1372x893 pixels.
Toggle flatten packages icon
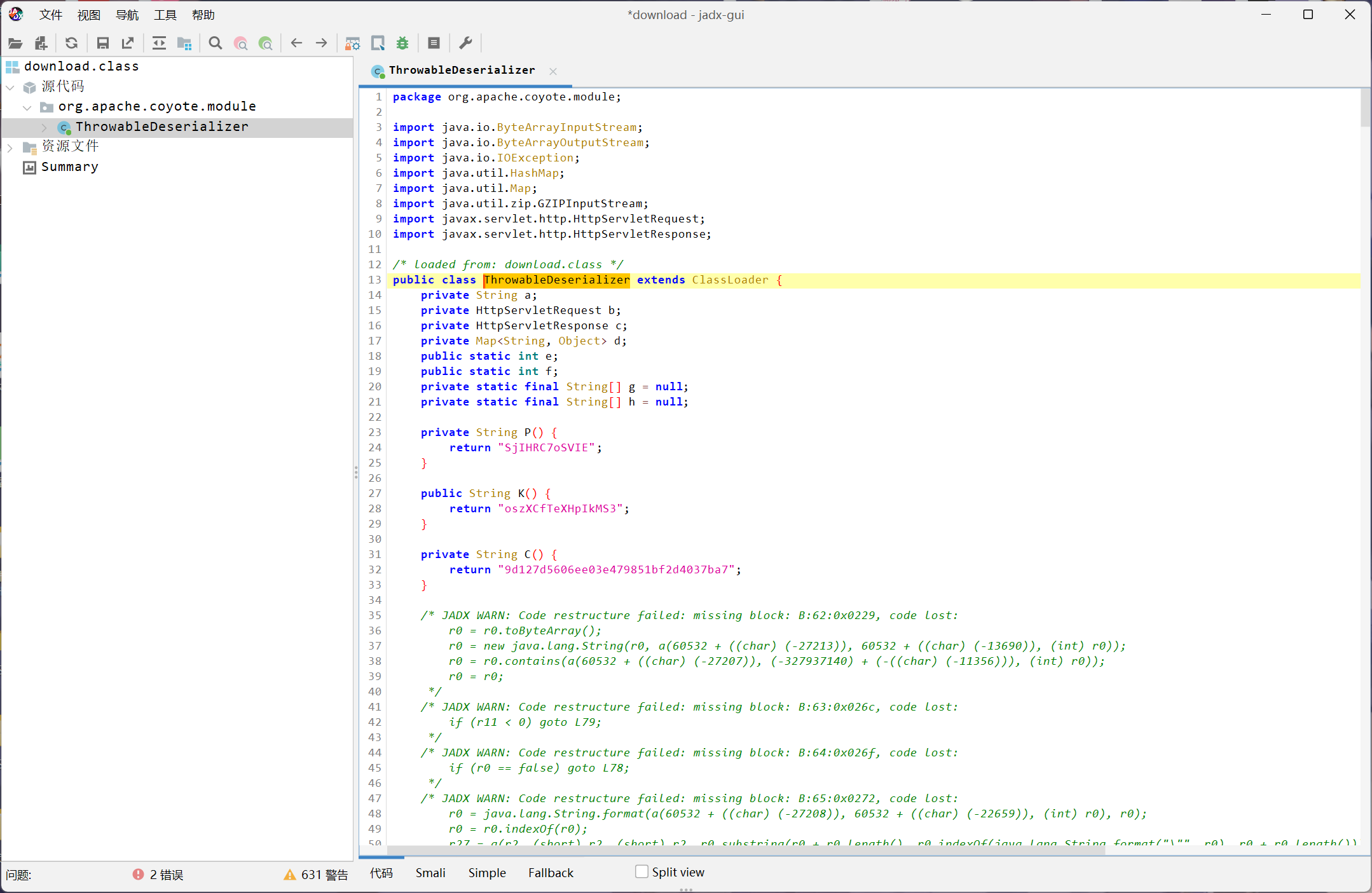tap(184, 43)
